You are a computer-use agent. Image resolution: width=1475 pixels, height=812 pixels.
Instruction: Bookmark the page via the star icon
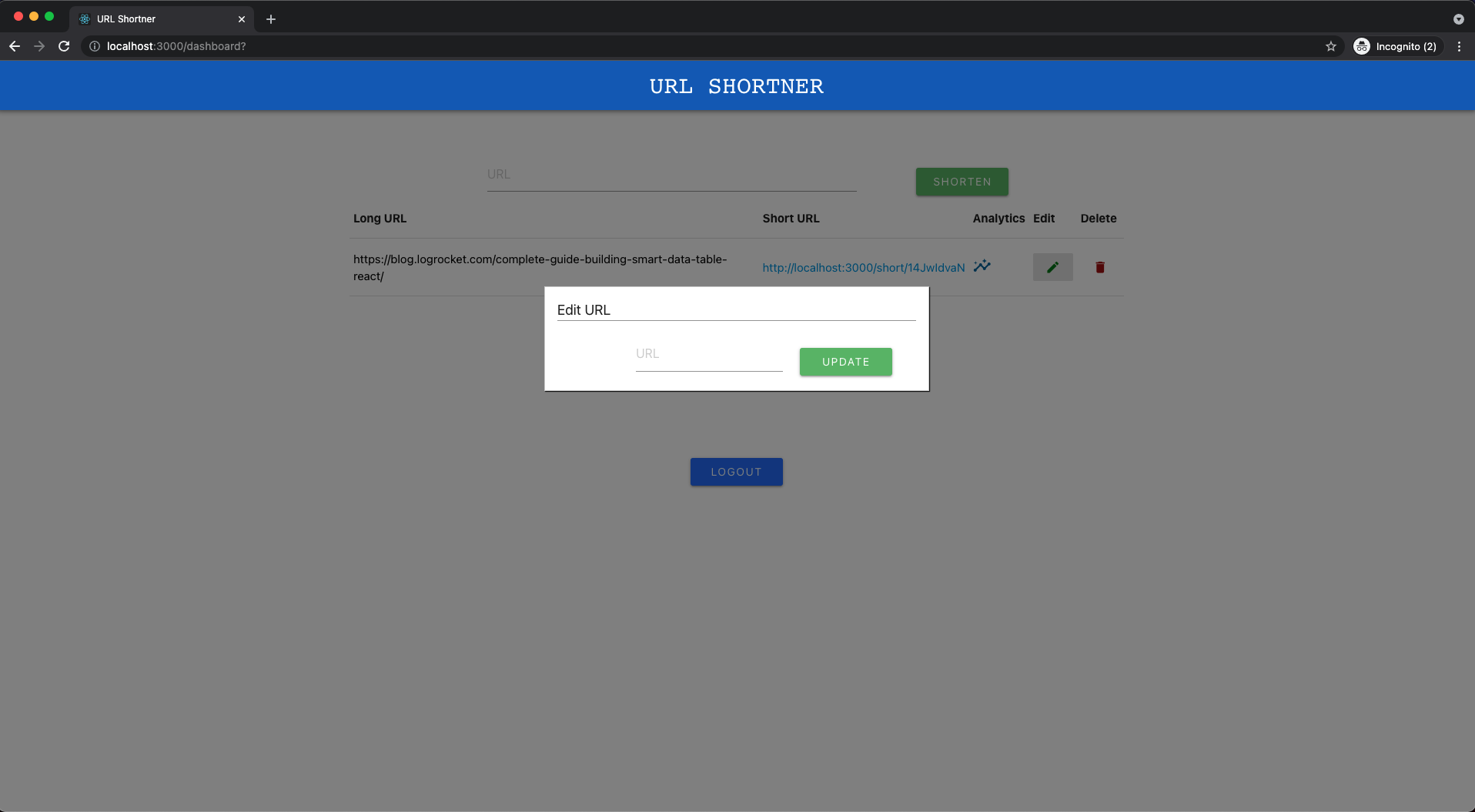point(1330,46)
